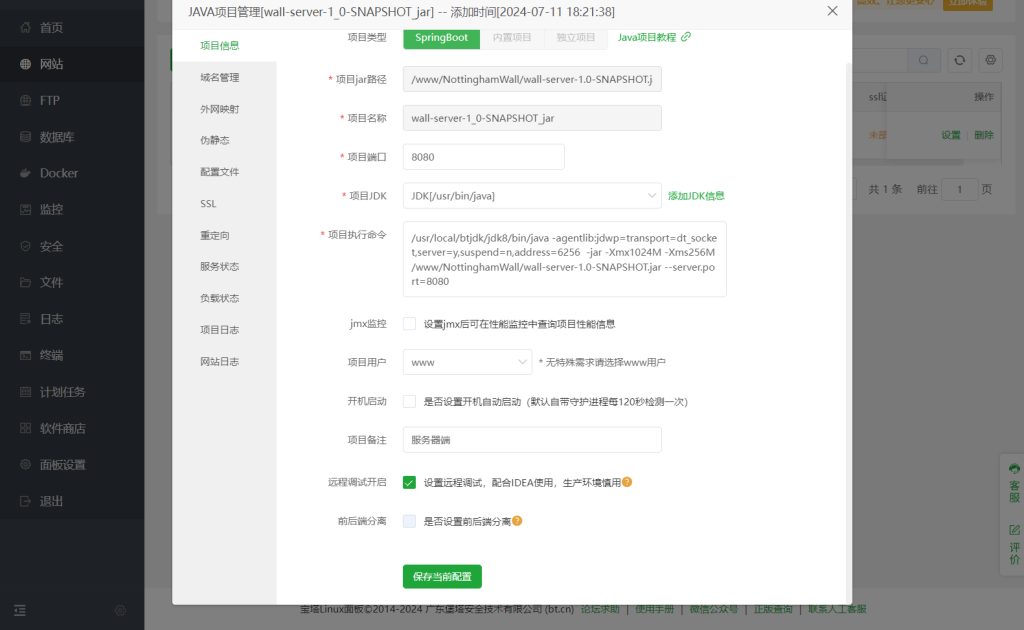The image size is (1024, 630).
Task: Click 删除 link in background table row
Action: (984, 135)
